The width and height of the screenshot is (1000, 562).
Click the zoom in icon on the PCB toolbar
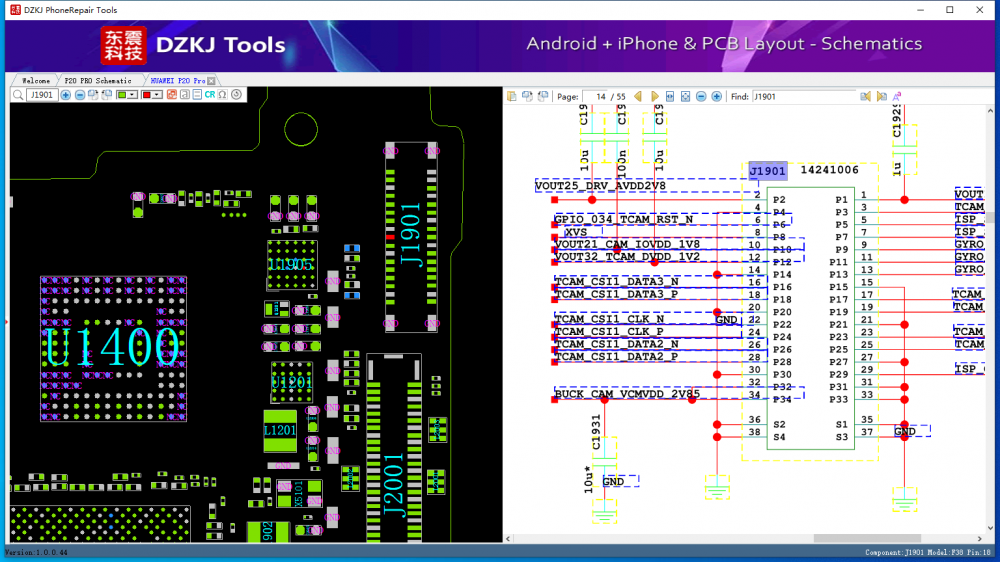(66, 95)
